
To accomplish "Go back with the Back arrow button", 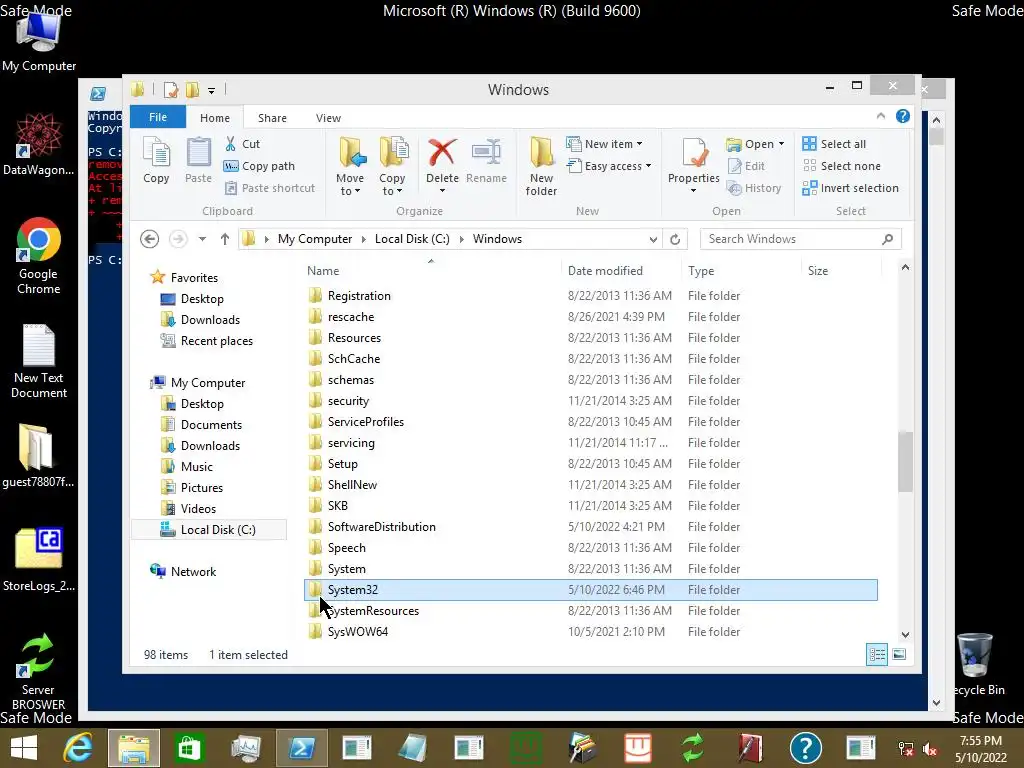I will pos(150,239).
